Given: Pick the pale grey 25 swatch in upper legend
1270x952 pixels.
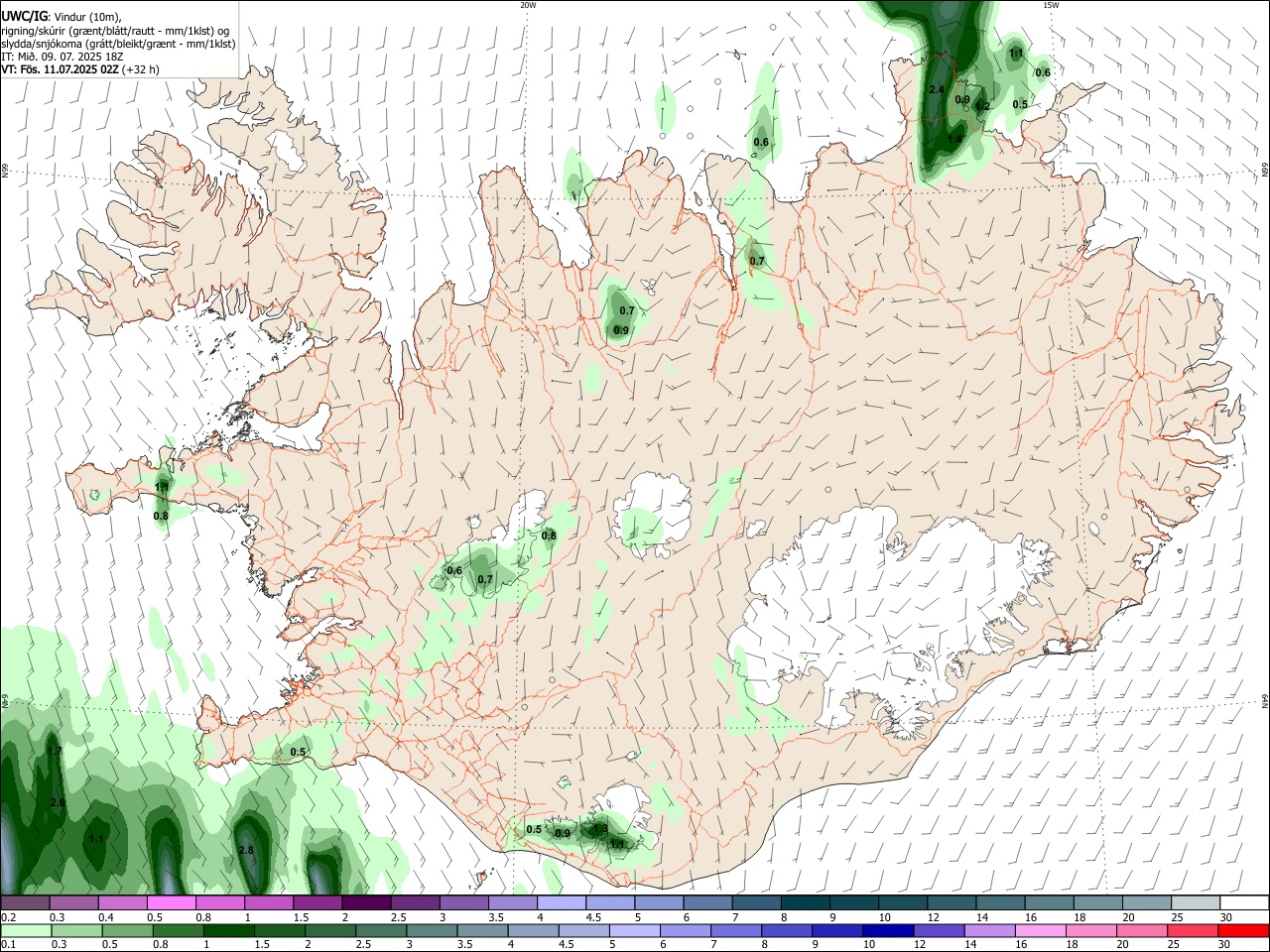Looking at the screenshot, I should tap(1195, 903).
